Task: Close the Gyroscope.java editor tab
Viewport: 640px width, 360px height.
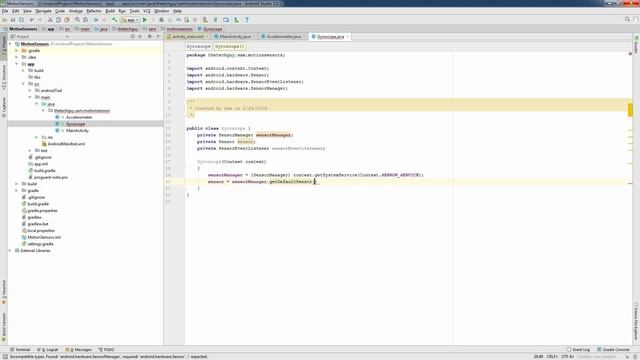Action: pos(348,37)
